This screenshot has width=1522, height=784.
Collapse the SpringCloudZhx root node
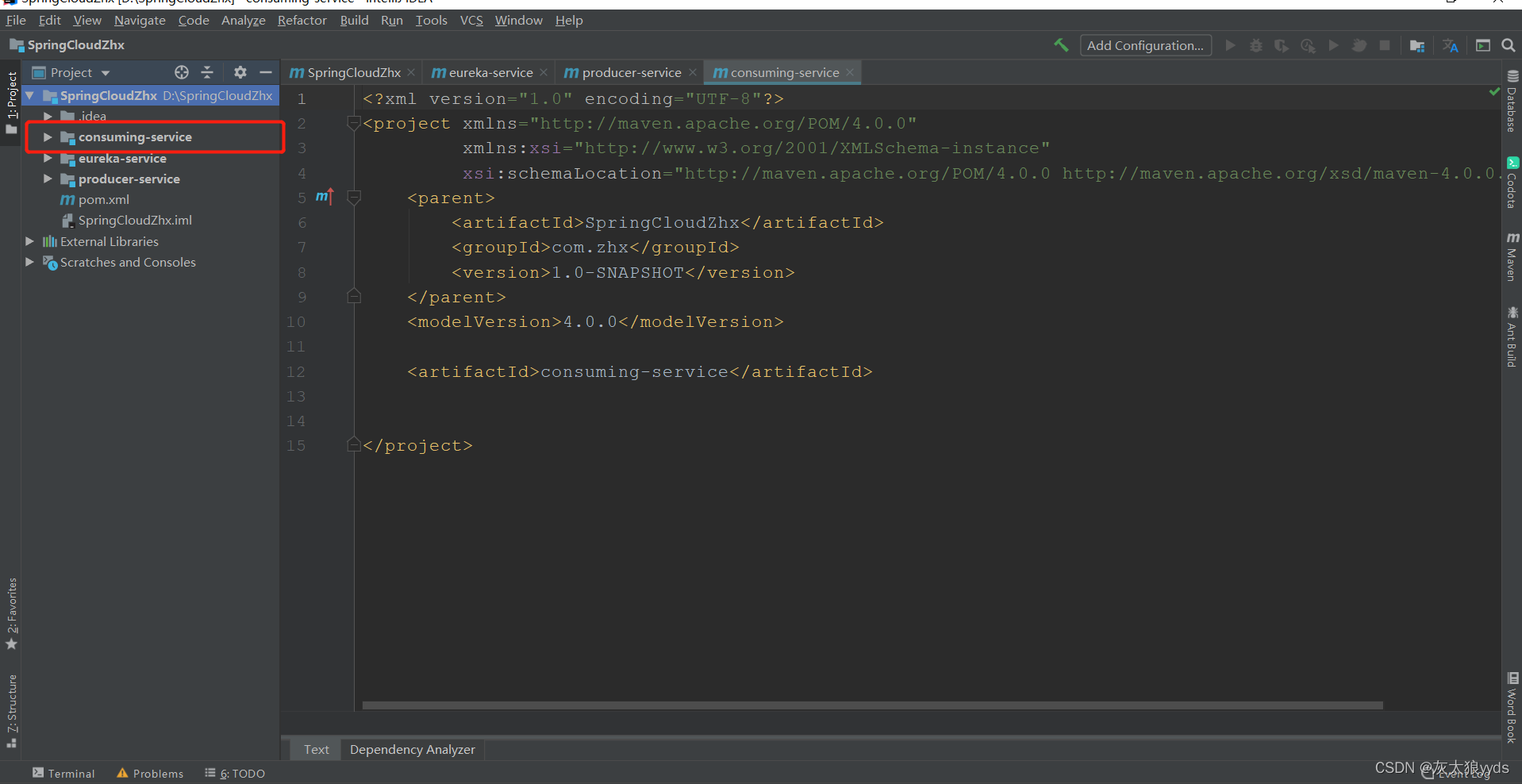(x=29, y=95)
